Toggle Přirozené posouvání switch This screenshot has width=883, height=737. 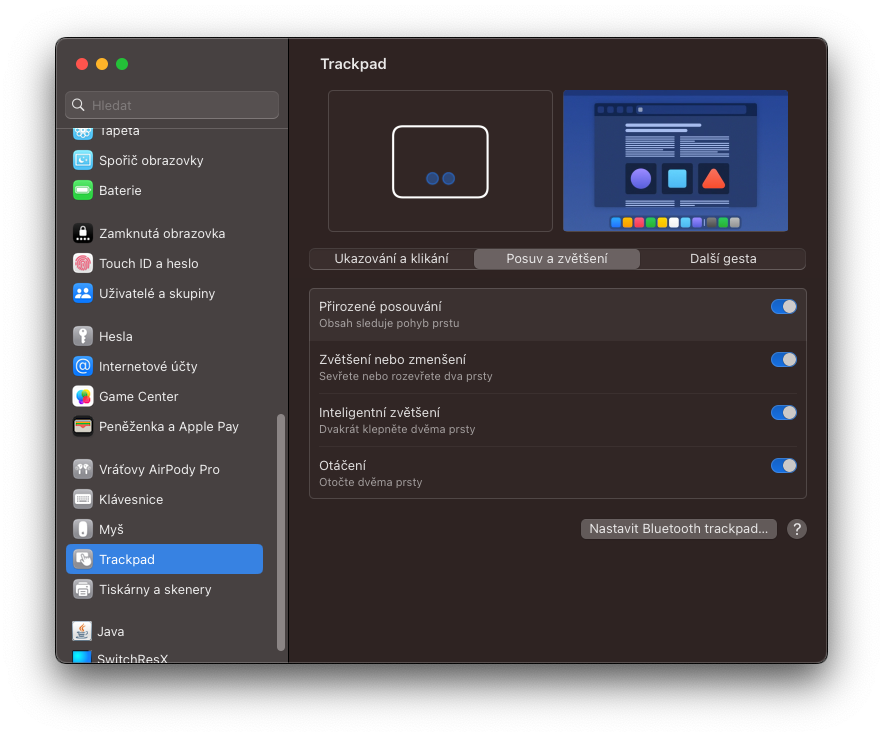[783, 307]
